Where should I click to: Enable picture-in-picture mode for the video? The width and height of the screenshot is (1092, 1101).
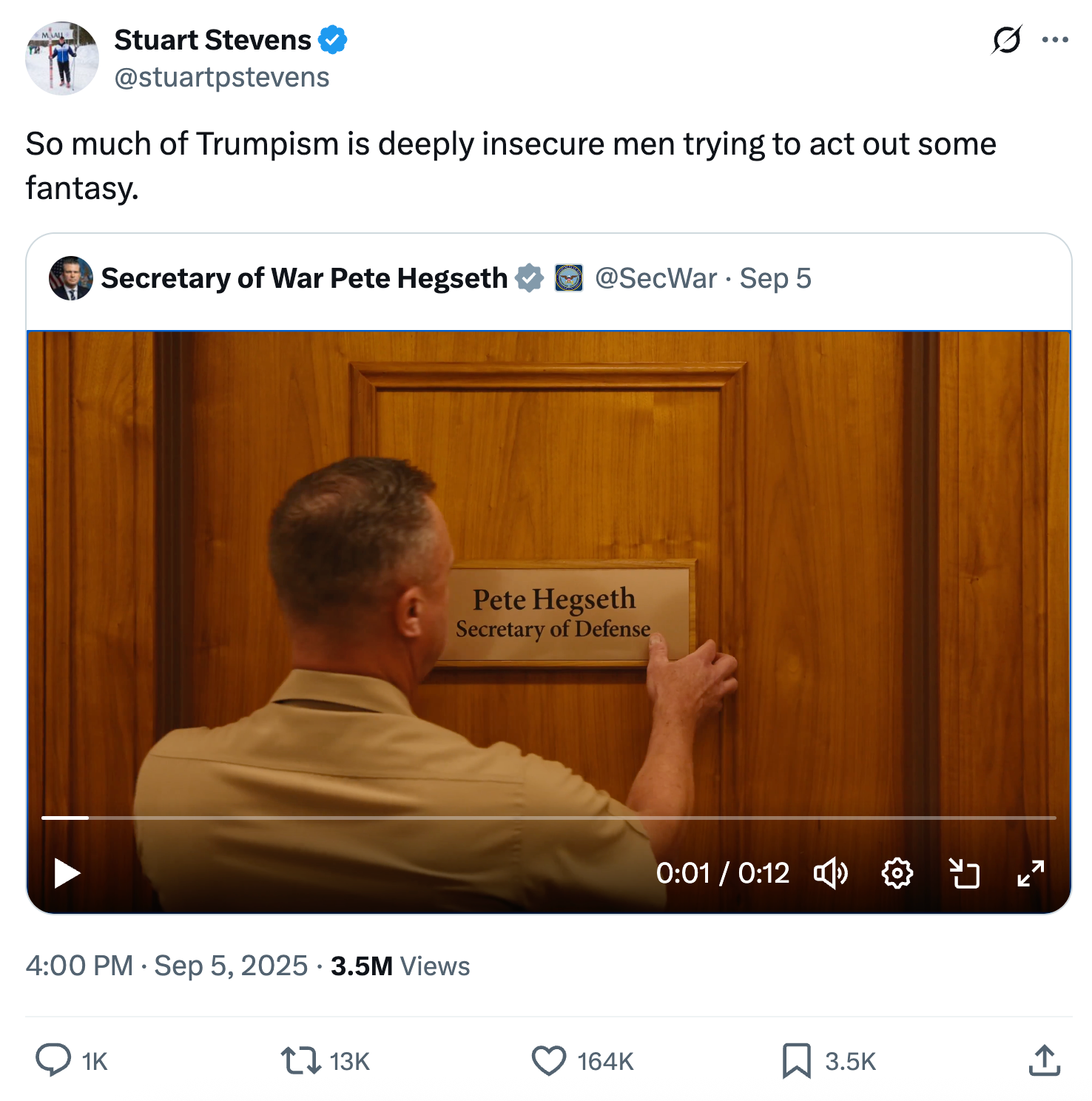point(964,873)
